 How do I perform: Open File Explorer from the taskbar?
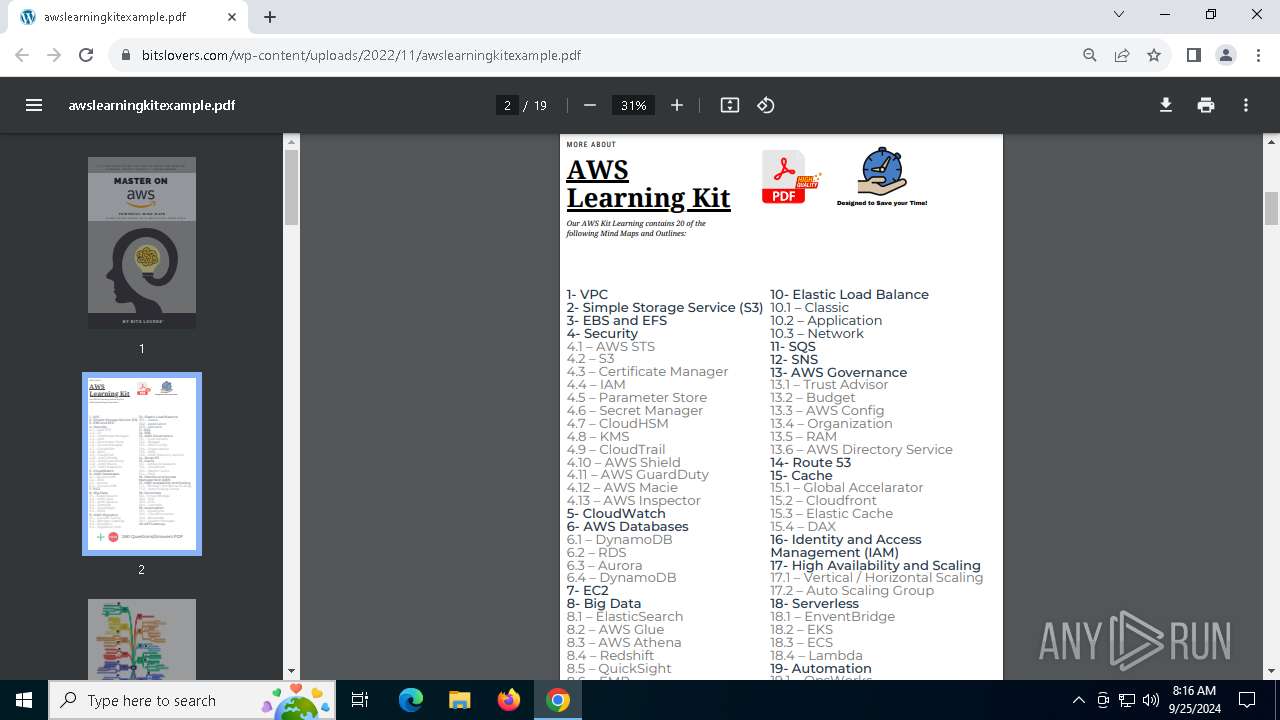click(460, 700)
